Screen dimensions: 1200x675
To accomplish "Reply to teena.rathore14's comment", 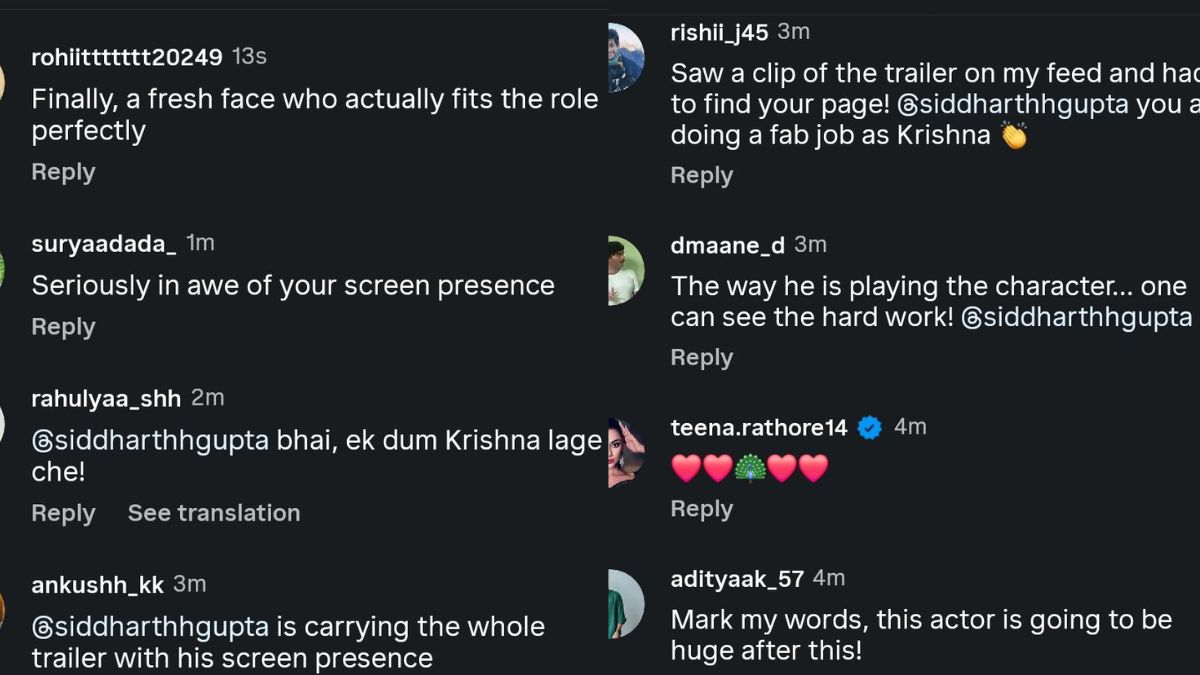I will pyautogui.click(x=701, y=508).
